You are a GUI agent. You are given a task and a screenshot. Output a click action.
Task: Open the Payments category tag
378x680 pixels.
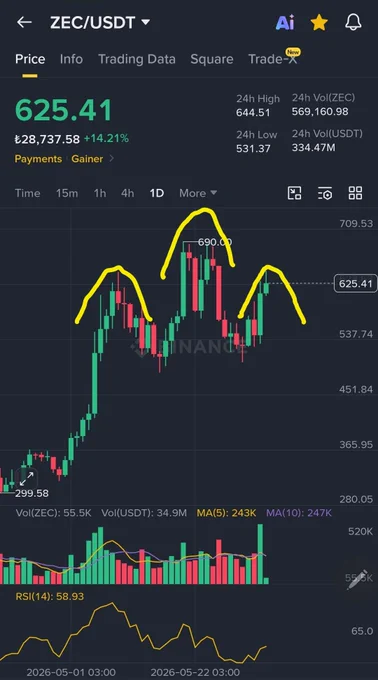[x=38, y=159]
